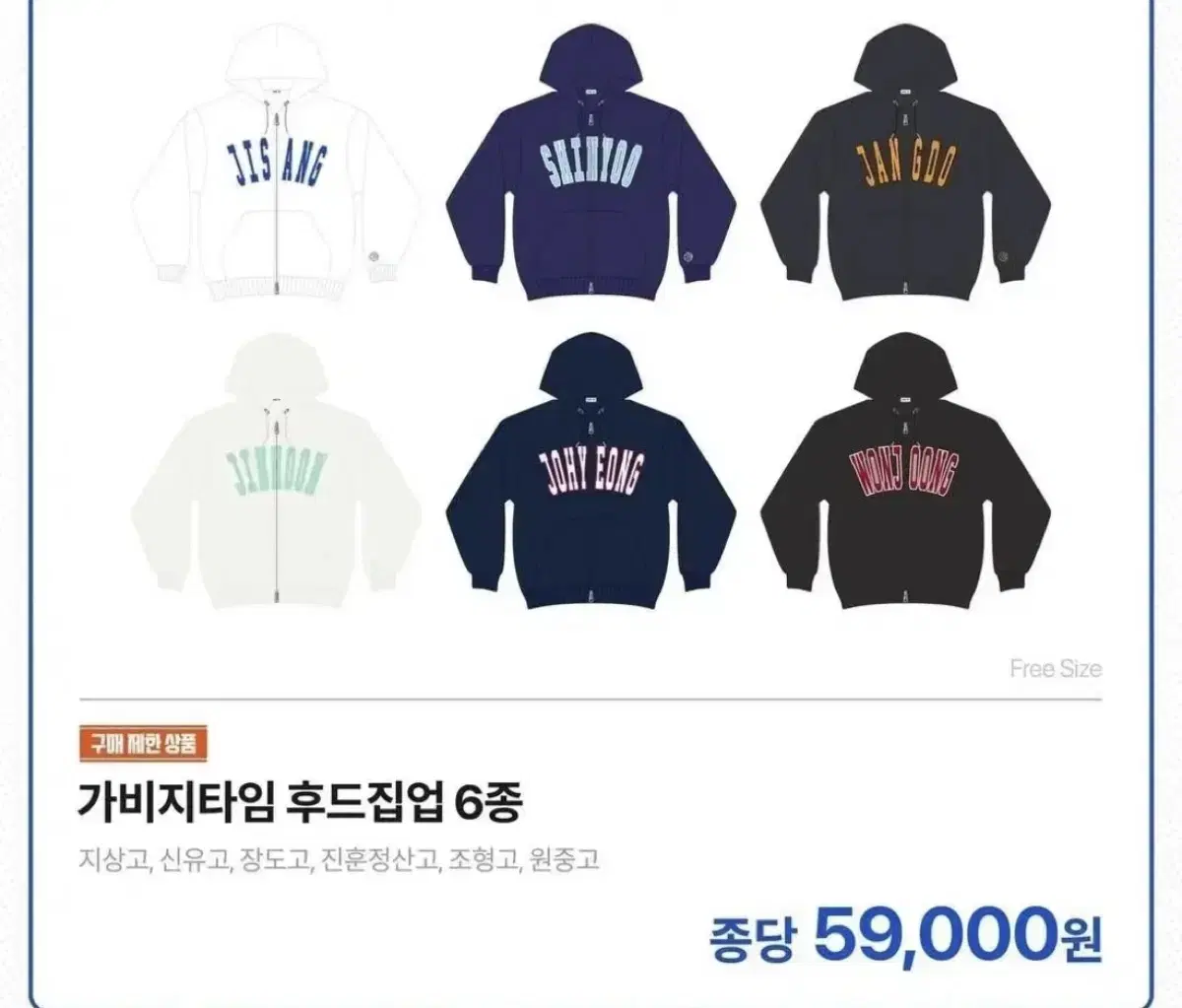Click the school list text starting 지상고
This screenshot has width=1182, height=1008.
[339, 861]
